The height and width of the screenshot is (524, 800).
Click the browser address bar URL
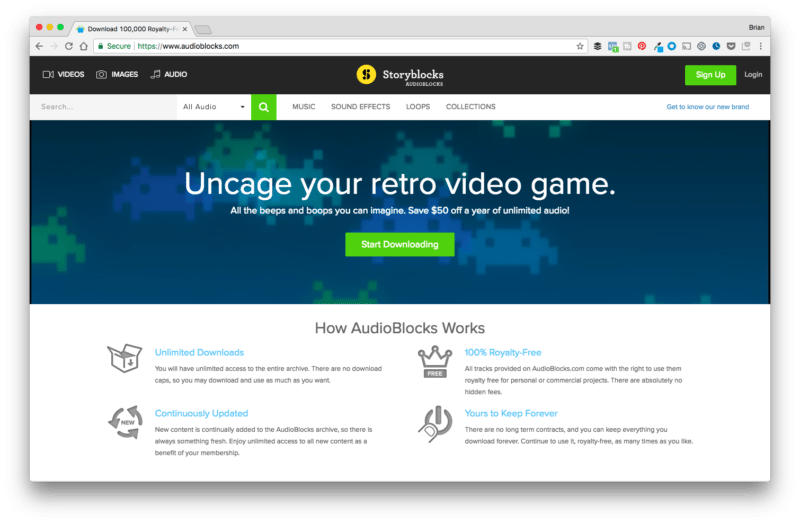pos(188,46)
